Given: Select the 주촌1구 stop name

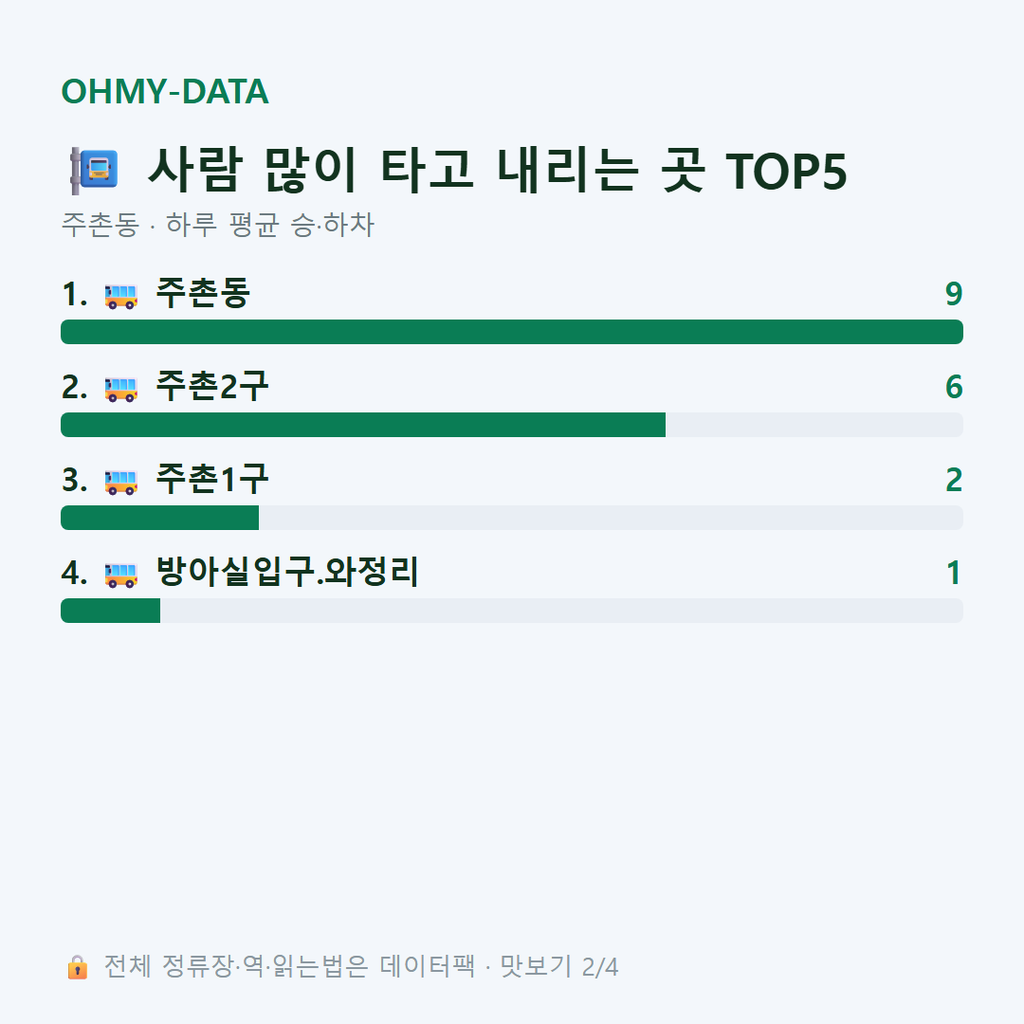Looking at the screenshot, I should (x=212, y=479).
